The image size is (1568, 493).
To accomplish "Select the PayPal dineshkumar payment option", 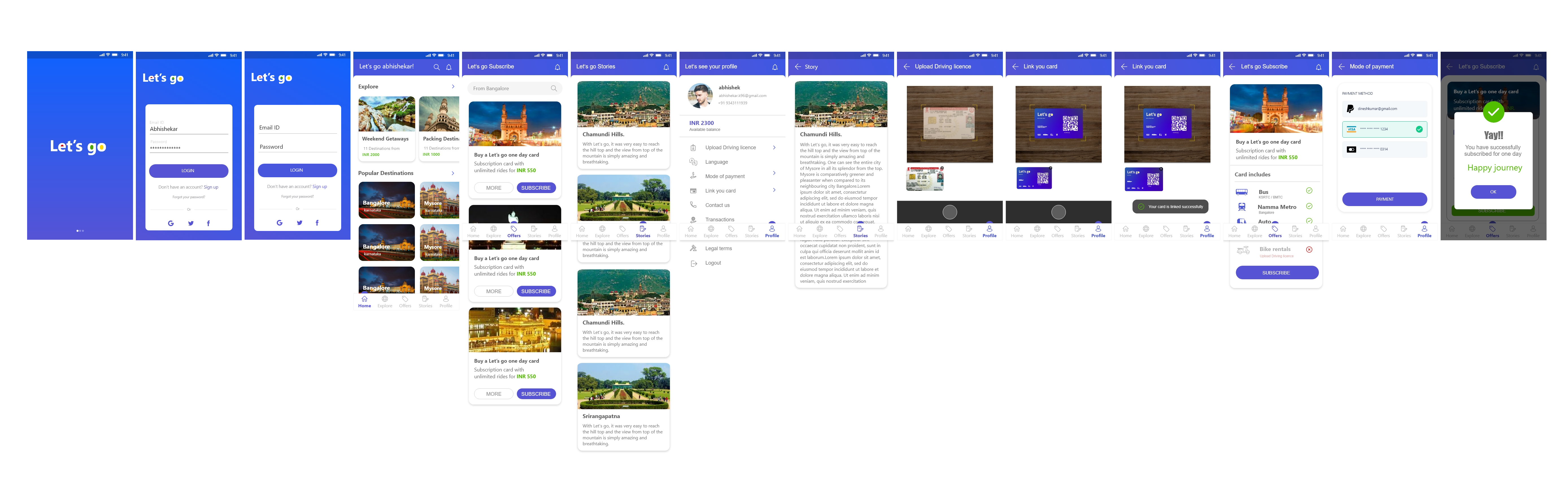I will tap(1384, 109).
